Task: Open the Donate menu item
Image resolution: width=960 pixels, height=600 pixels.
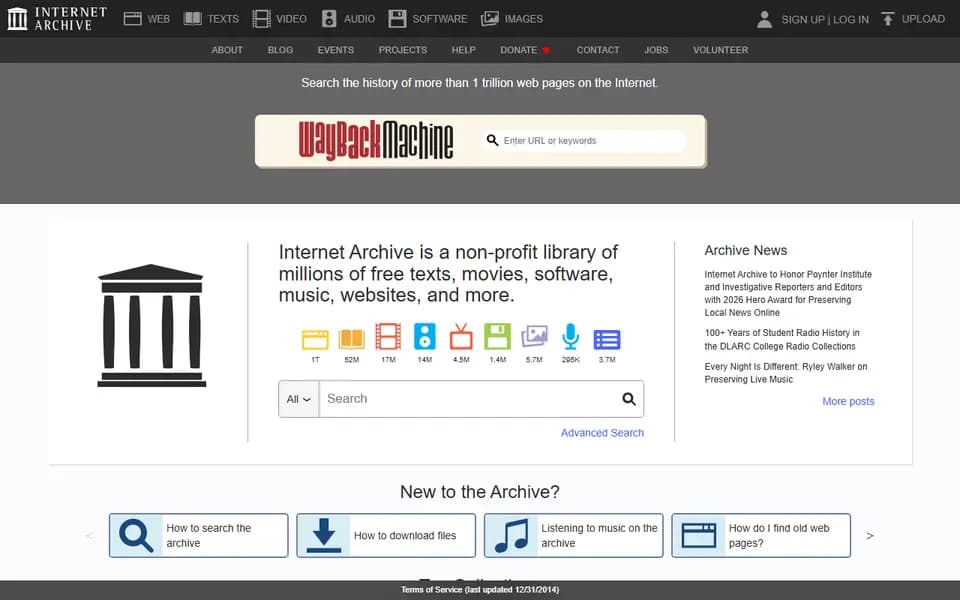Action: (x=525, y=50)
